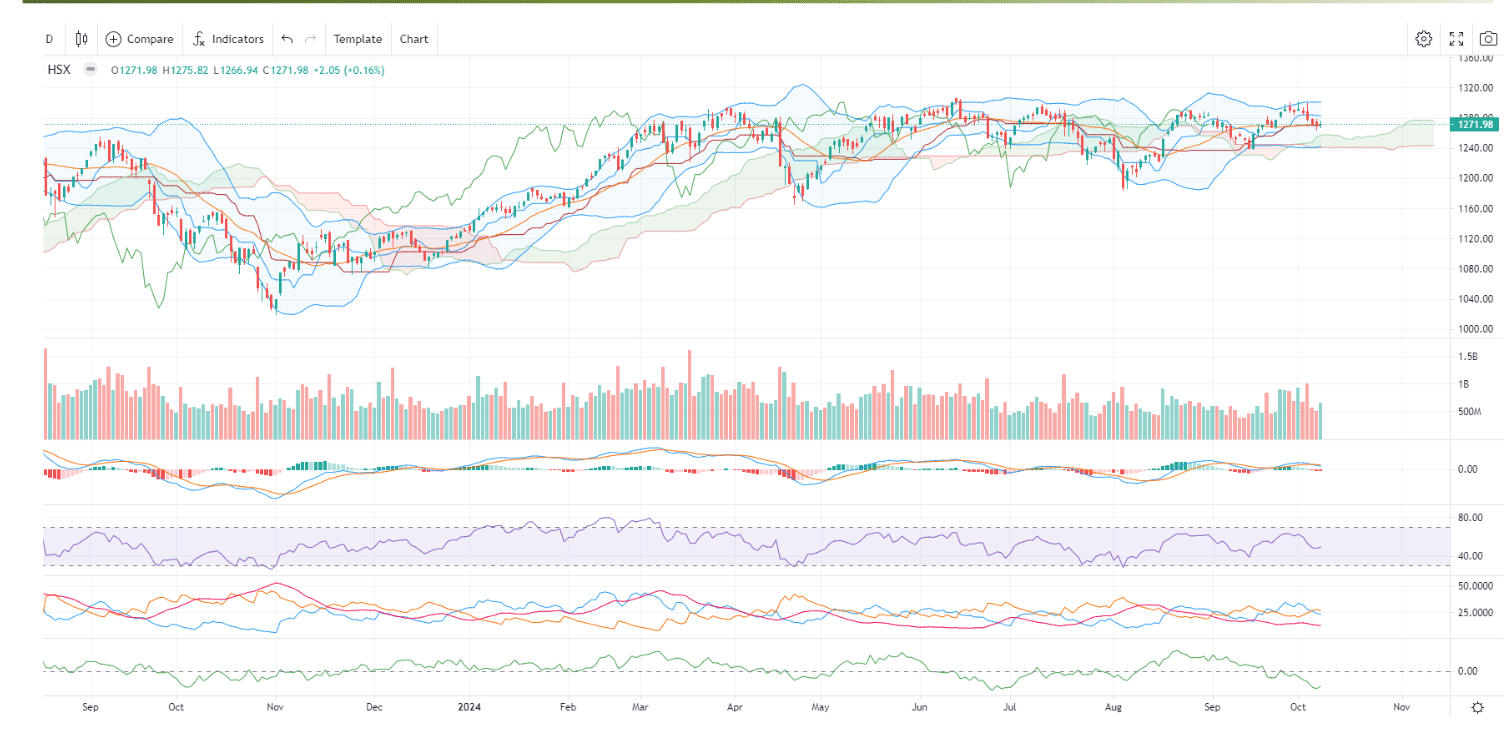Open the candlestick chart style selector
Image resolution: width=1511 pixels, height=733 pixels.
(x=81, y=39)
